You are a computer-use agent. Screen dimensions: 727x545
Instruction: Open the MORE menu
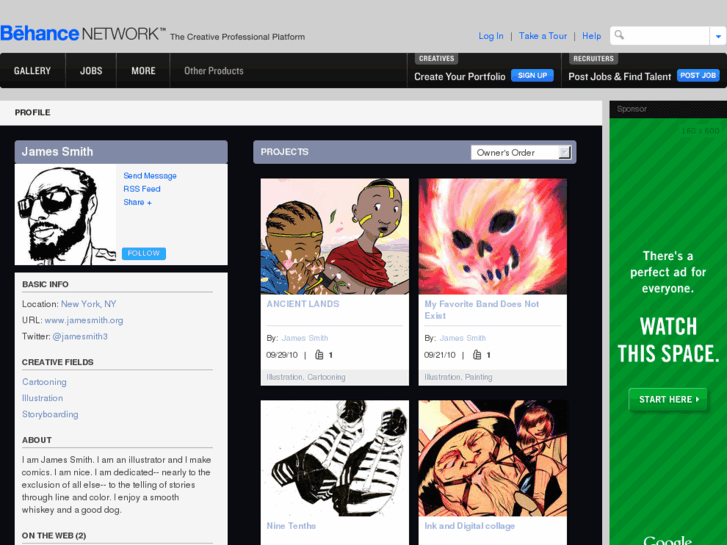pos(143,71)
